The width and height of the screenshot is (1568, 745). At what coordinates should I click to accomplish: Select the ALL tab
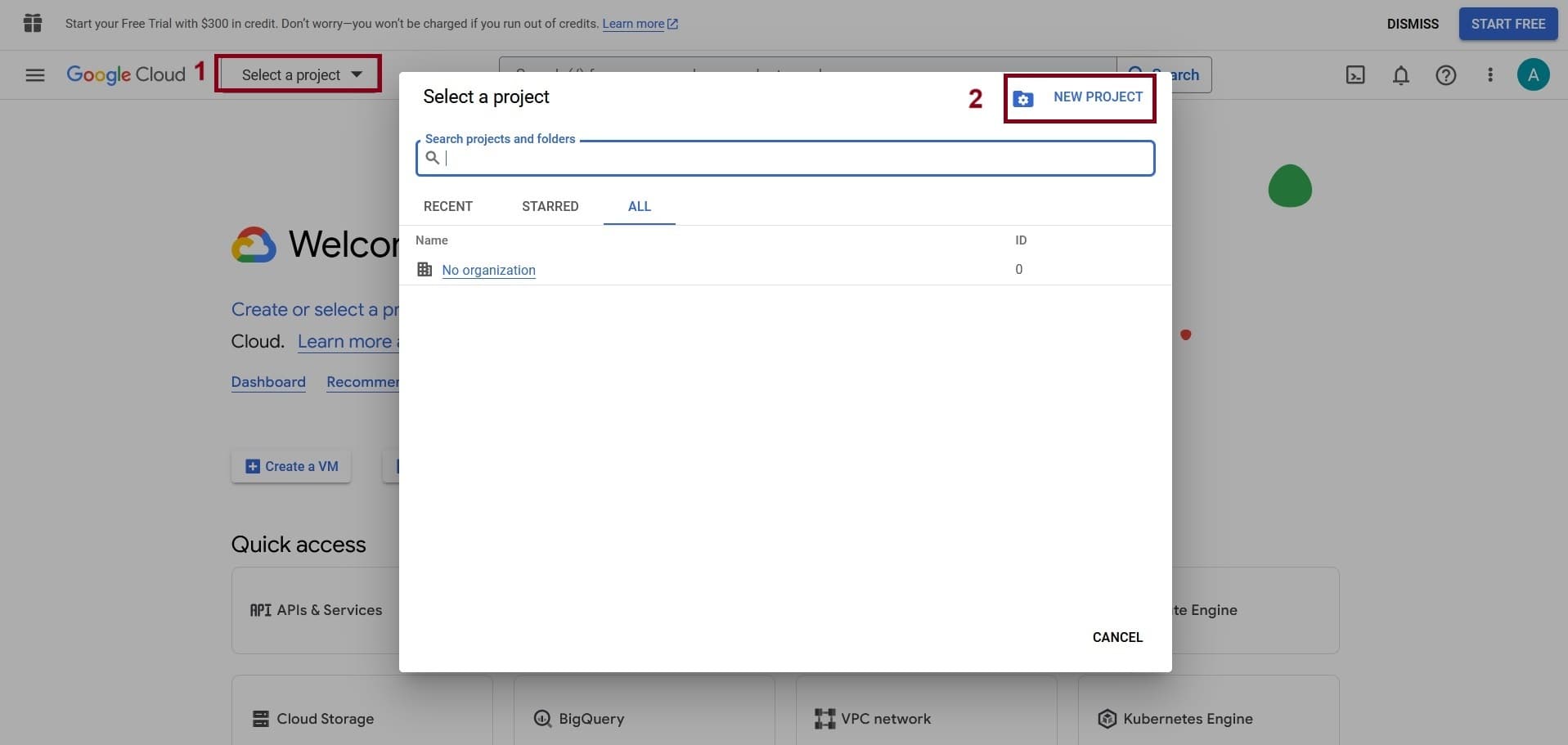tap(639, 206)
